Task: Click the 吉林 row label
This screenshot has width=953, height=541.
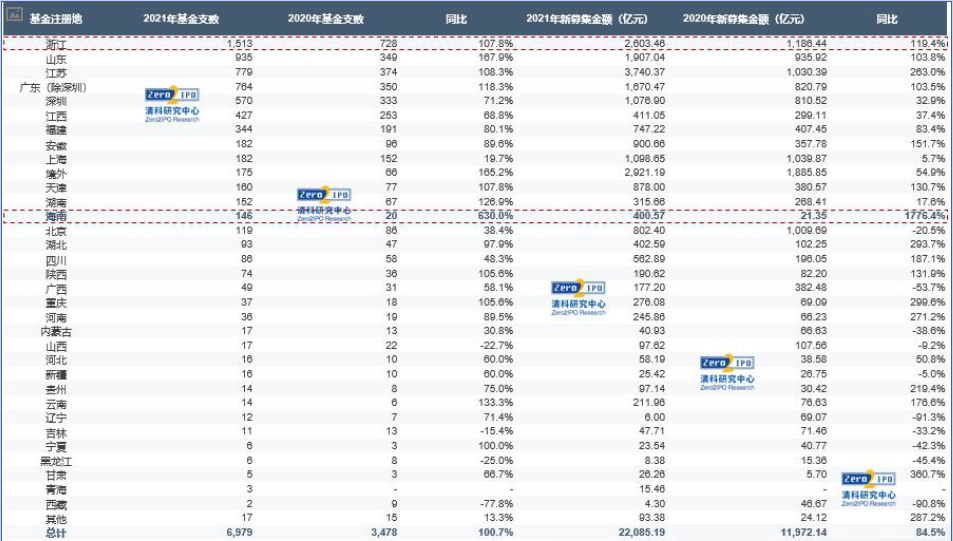Action: point(56,432)
